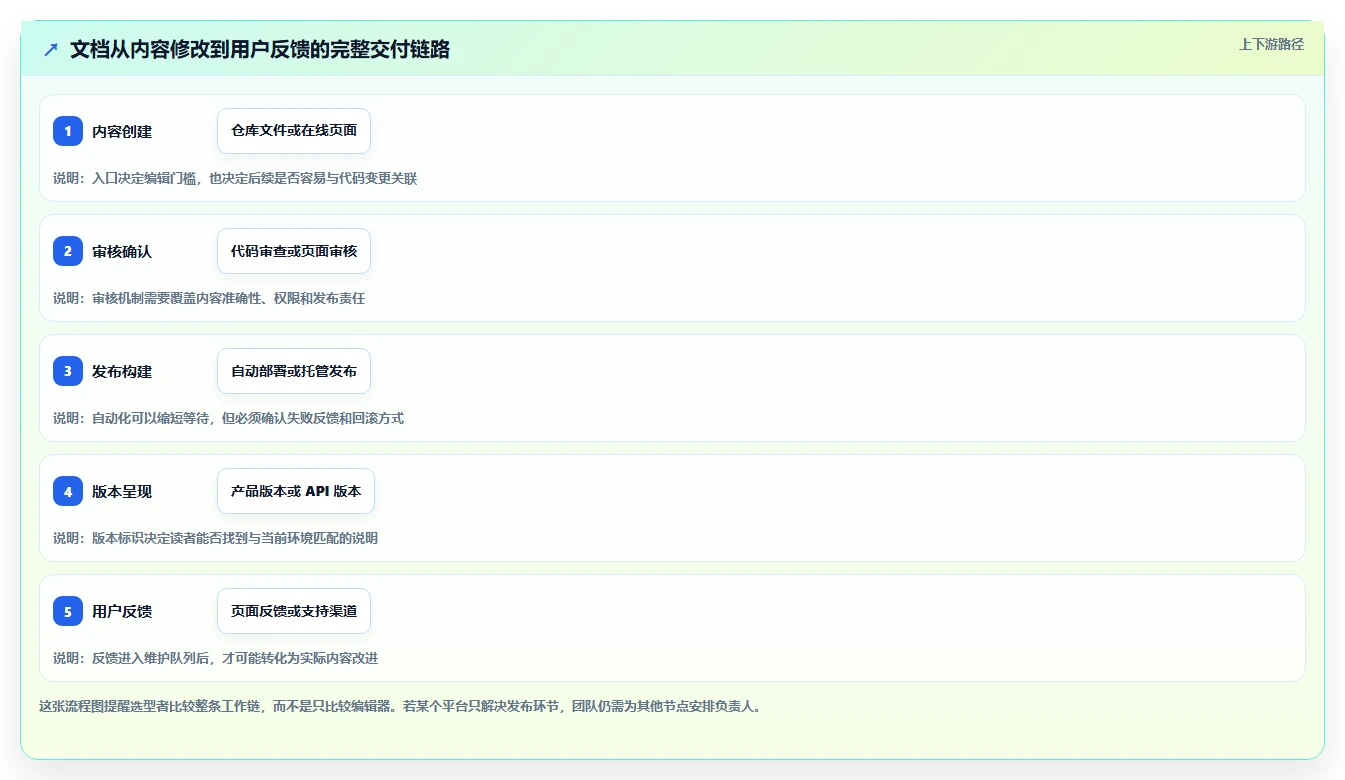1345x780 pixels.
Task: Click step number 2 badge
Action: pos(68,251)
